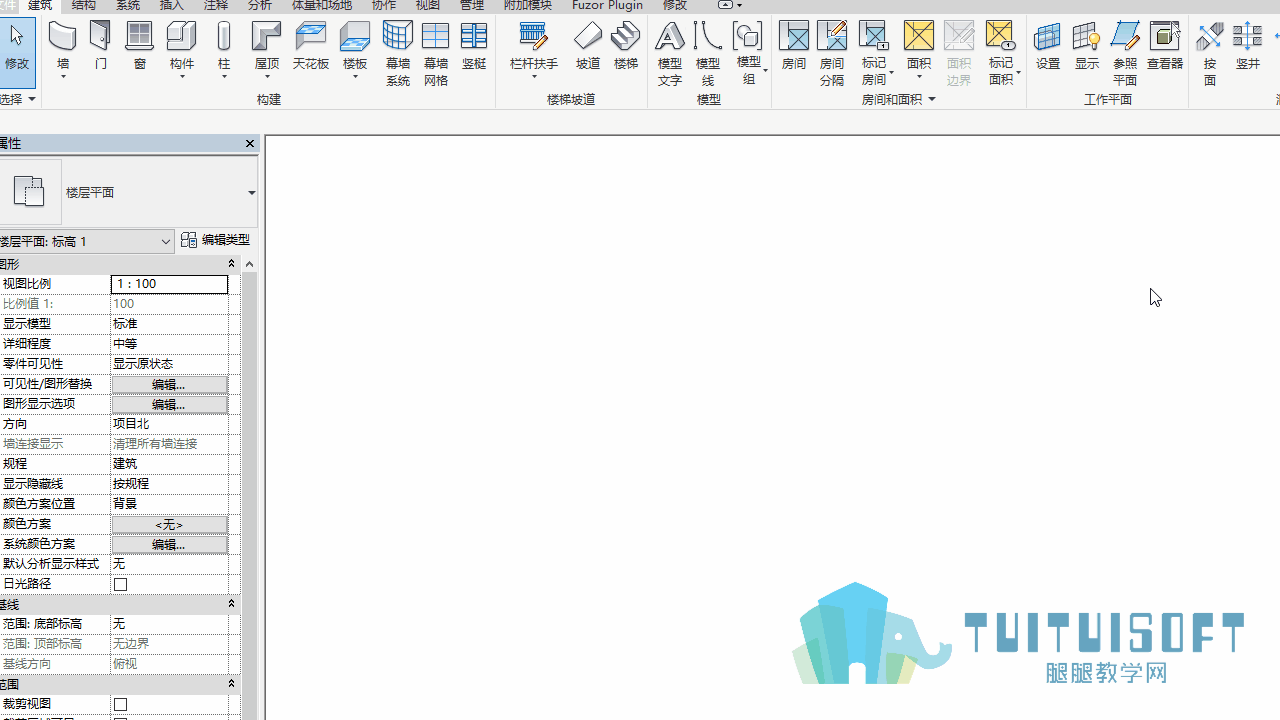Click the Model Text (模型文字) tool
The width and height of the screenshot is (1280, 720).
(x=670, y=53)
